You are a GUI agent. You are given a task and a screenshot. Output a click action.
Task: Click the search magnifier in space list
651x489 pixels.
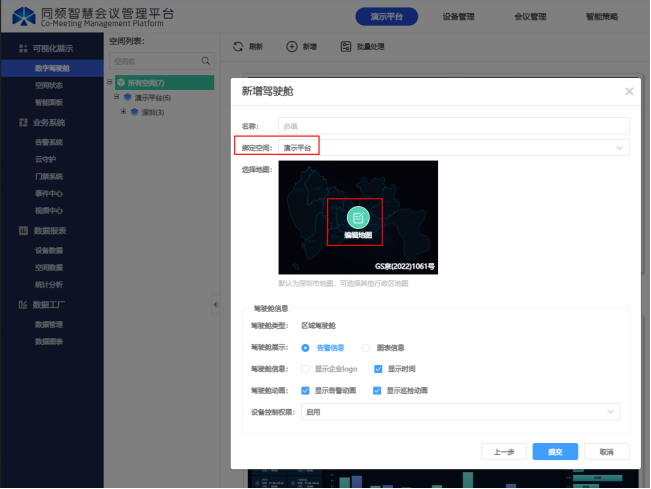tap(207, 61)
